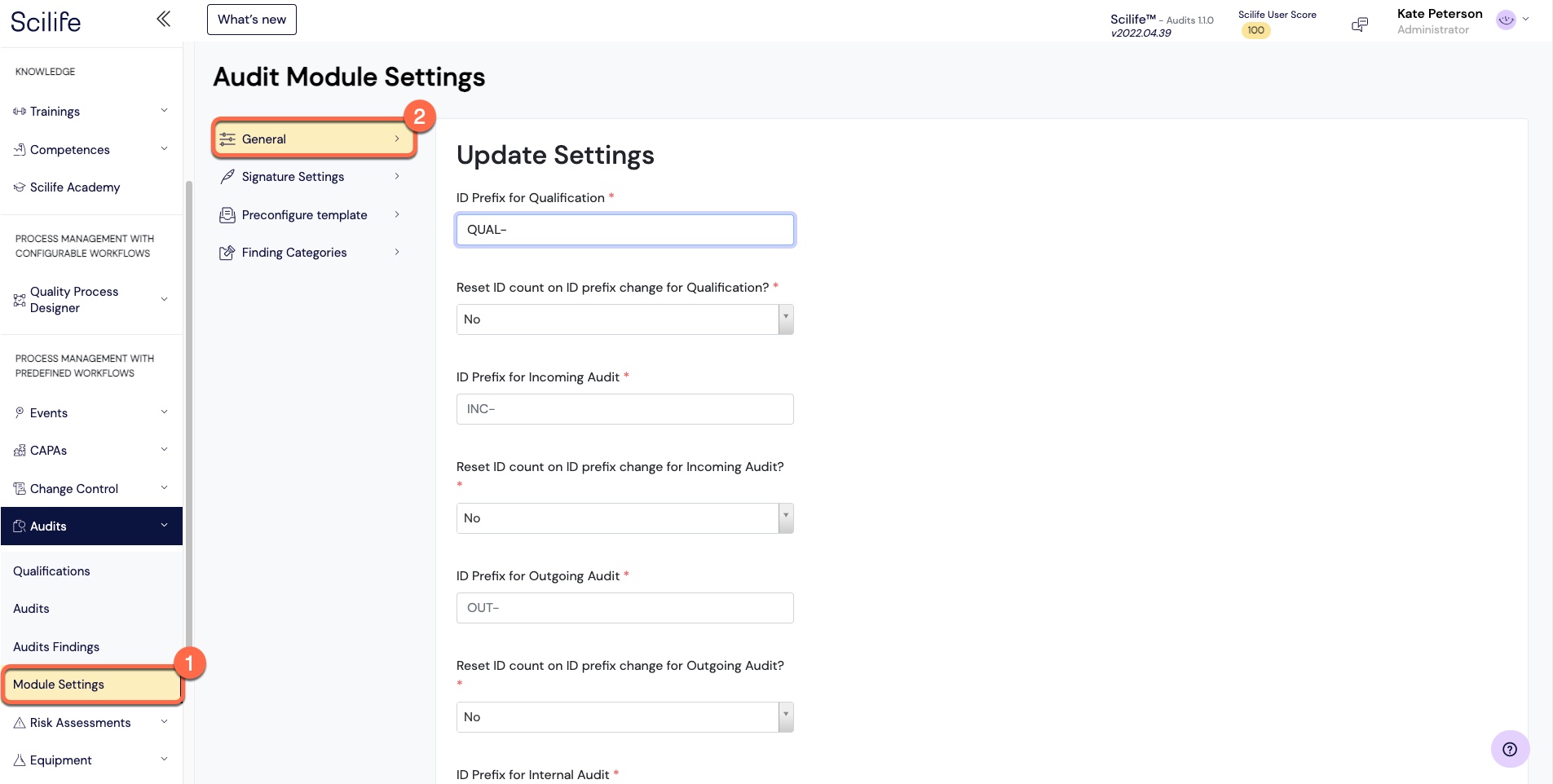The image size is (1553, 784).
Task: Click the Audits magnifier icon
Action: (20, 526)
